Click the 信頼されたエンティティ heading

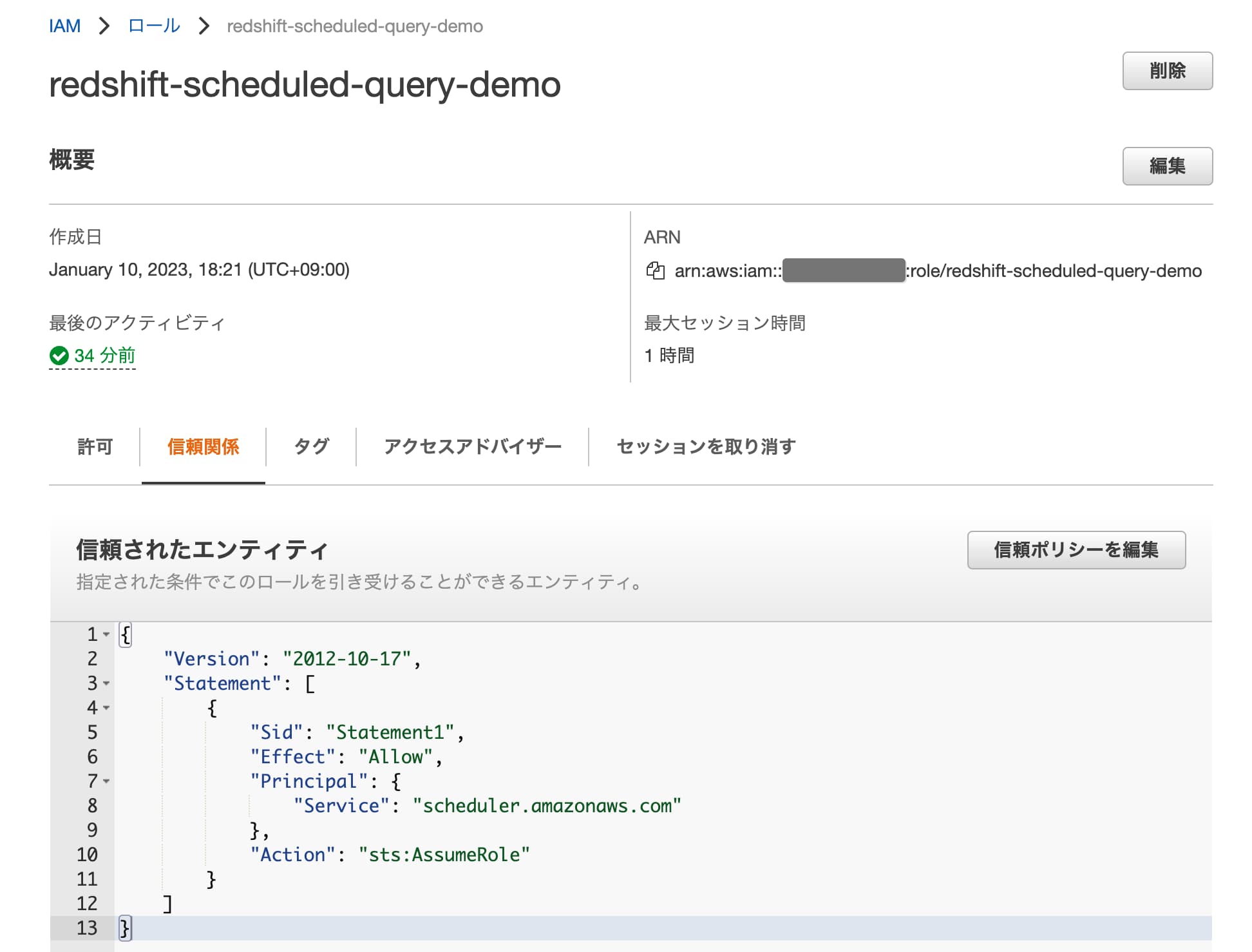[x=202, y=550]
